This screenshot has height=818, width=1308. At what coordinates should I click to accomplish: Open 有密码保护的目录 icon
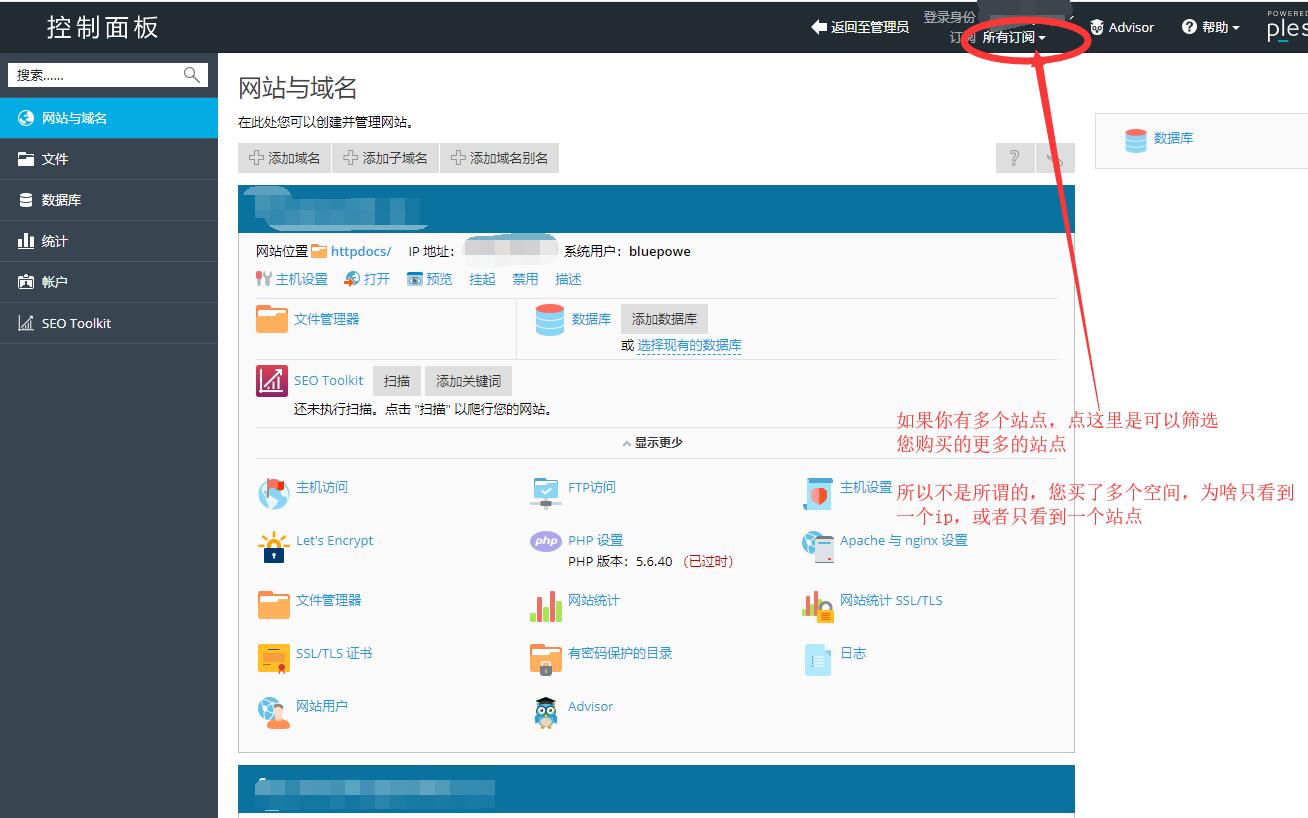pos(546,659)
